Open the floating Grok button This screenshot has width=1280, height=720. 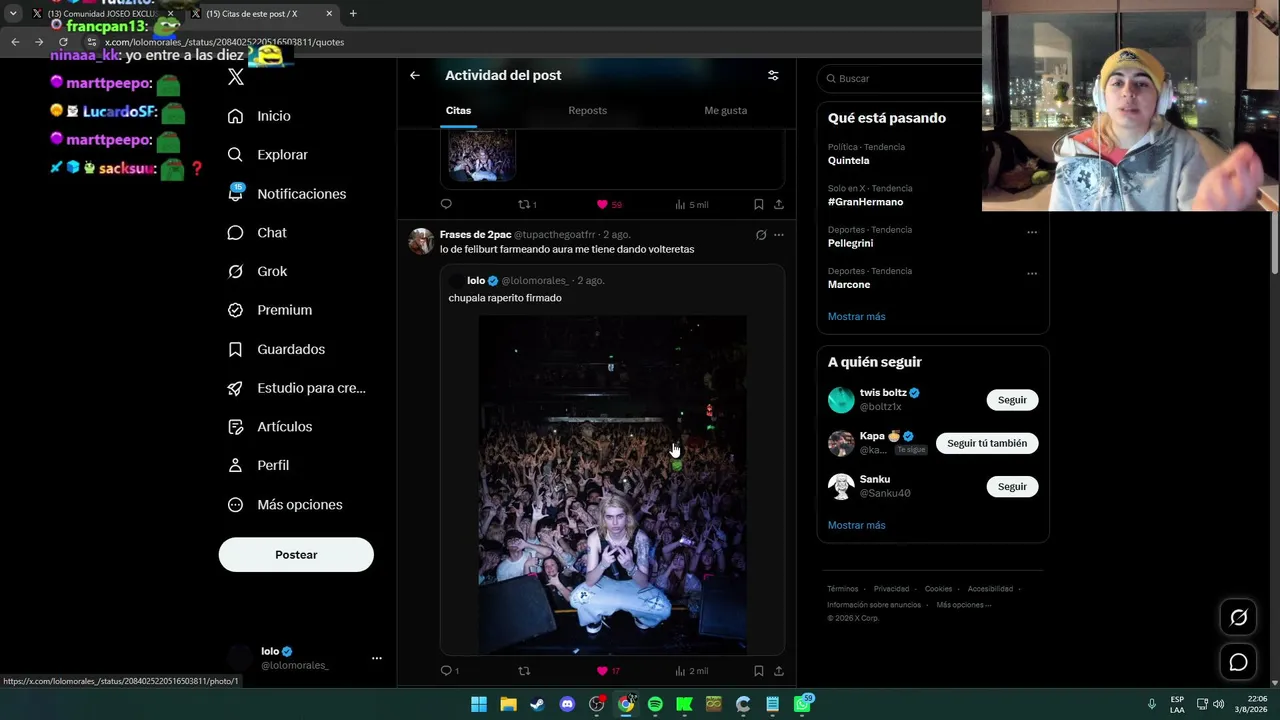[x=1238, y=618]
